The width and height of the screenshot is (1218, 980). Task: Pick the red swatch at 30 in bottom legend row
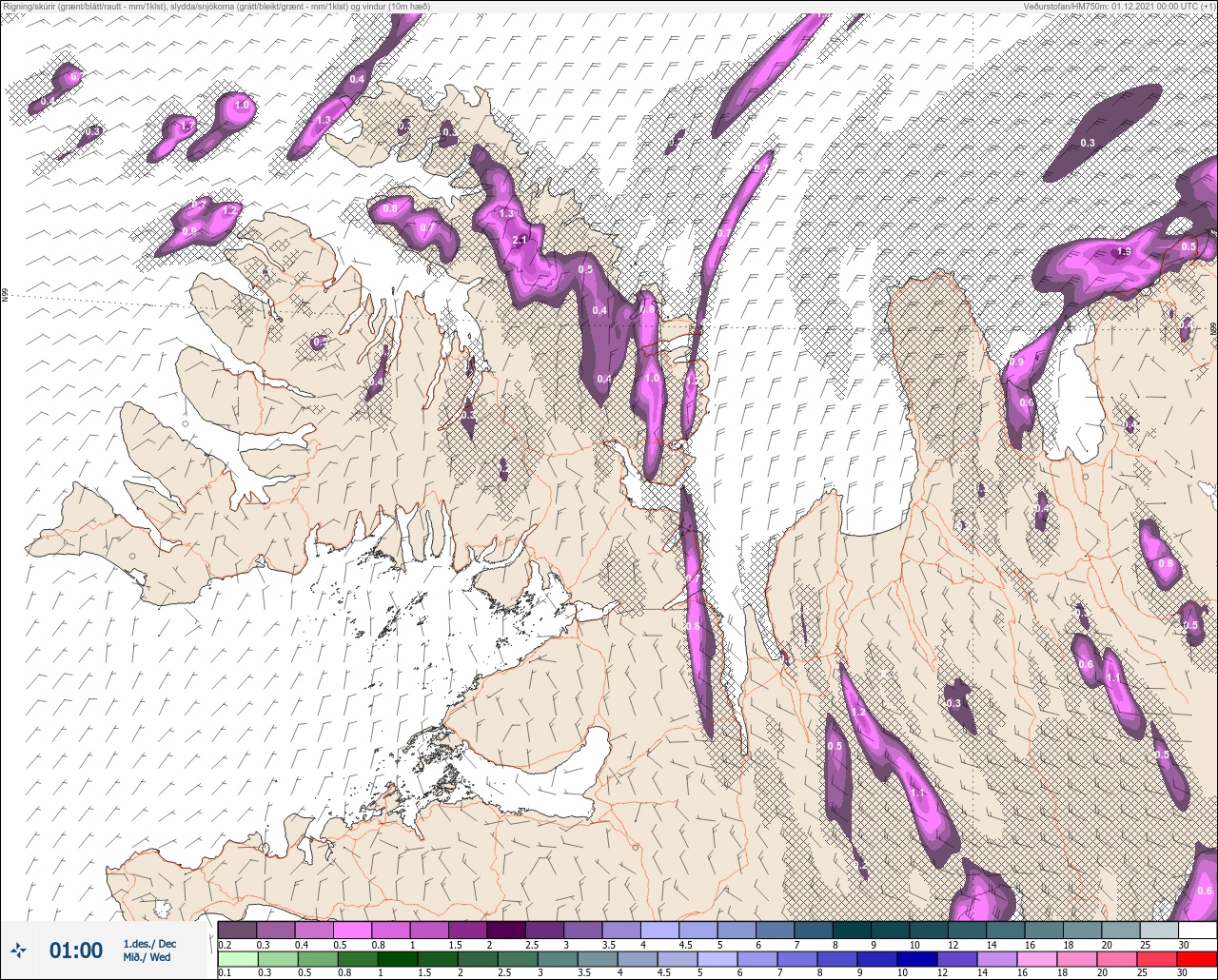(1198, 958)
